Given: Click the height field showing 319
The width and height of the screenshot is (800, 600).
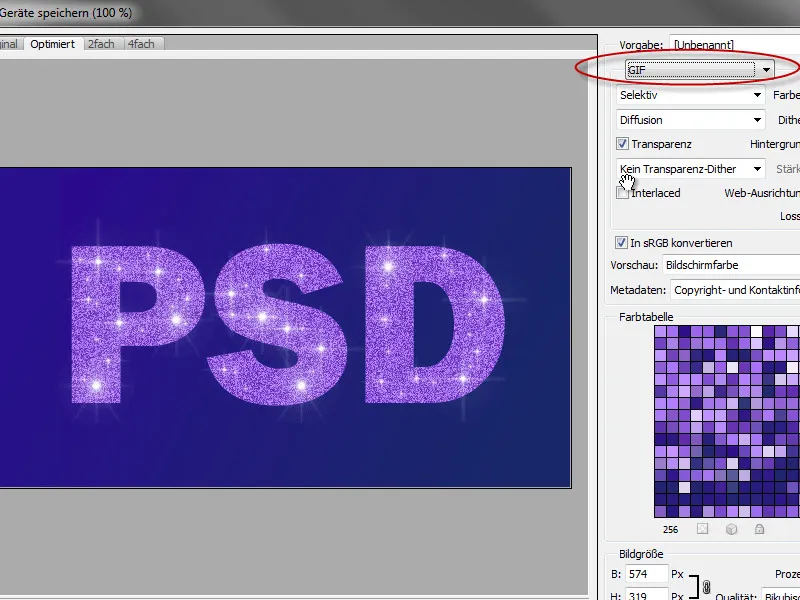Looking at the screenshot, I should point(646,595).
